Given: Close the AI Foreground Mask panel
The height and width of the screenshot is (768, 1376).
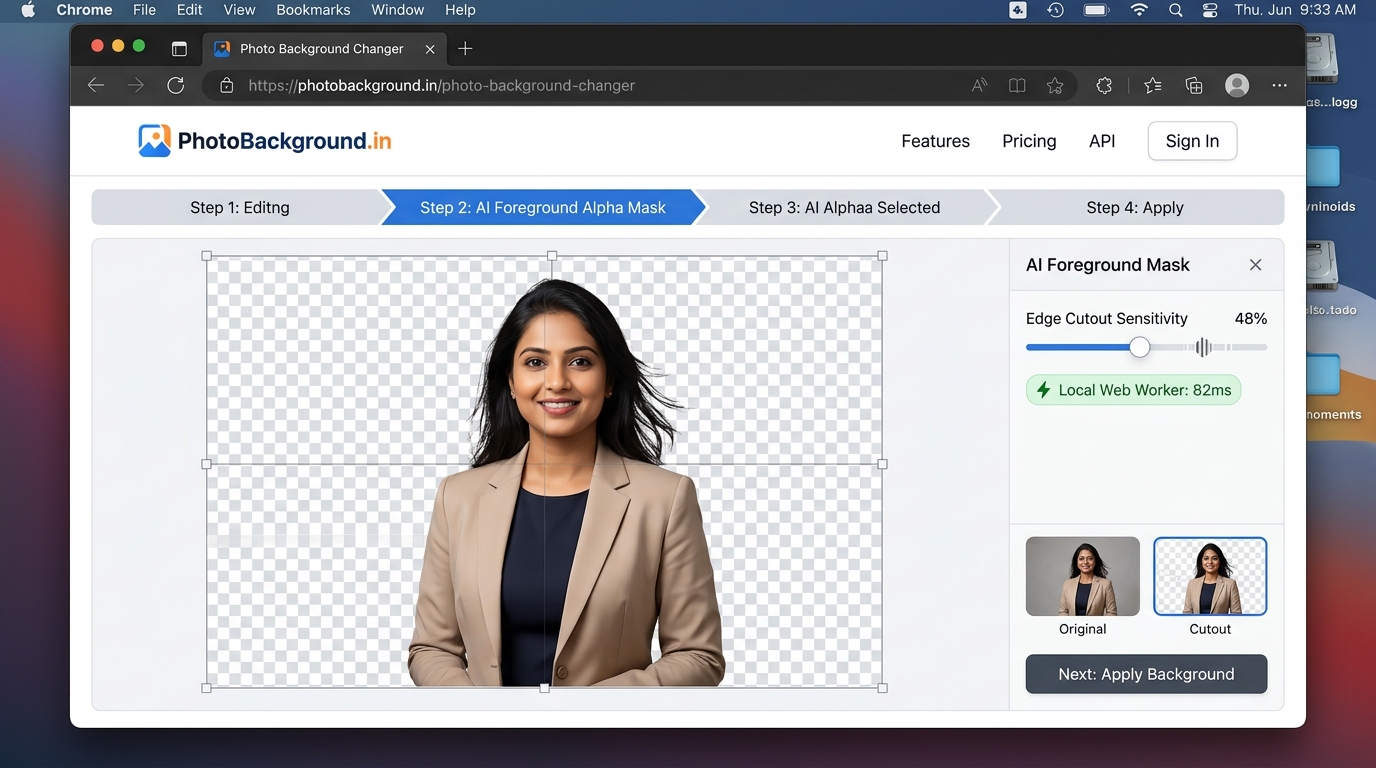Looking at the screenshot, I should click(1255, 265).
